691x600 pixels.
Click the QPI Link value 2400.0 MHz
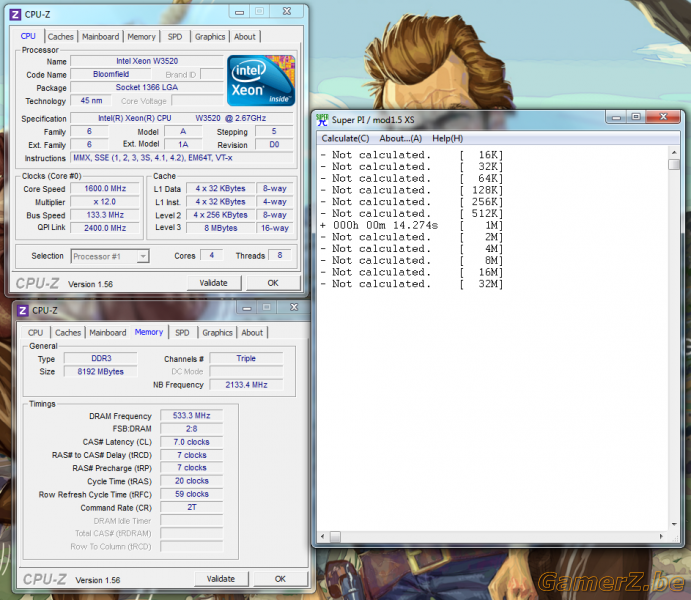(105, 228)
